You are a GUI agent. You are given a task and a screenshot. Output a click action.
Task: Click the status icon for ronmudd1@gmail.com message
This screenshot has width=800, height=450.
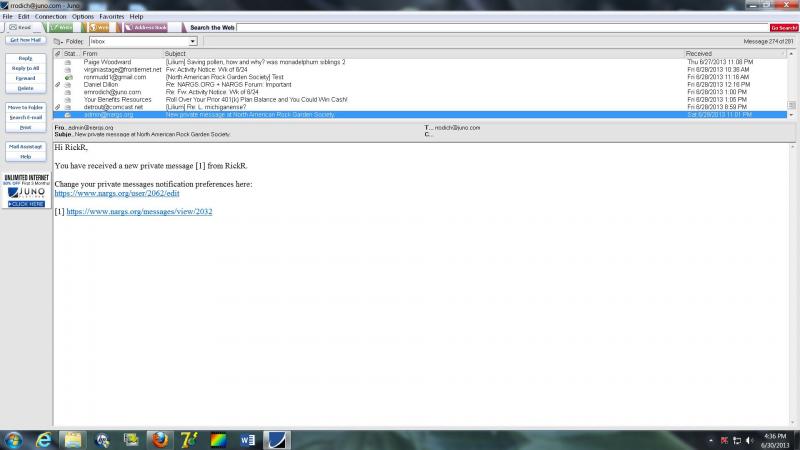click(68, 77)
